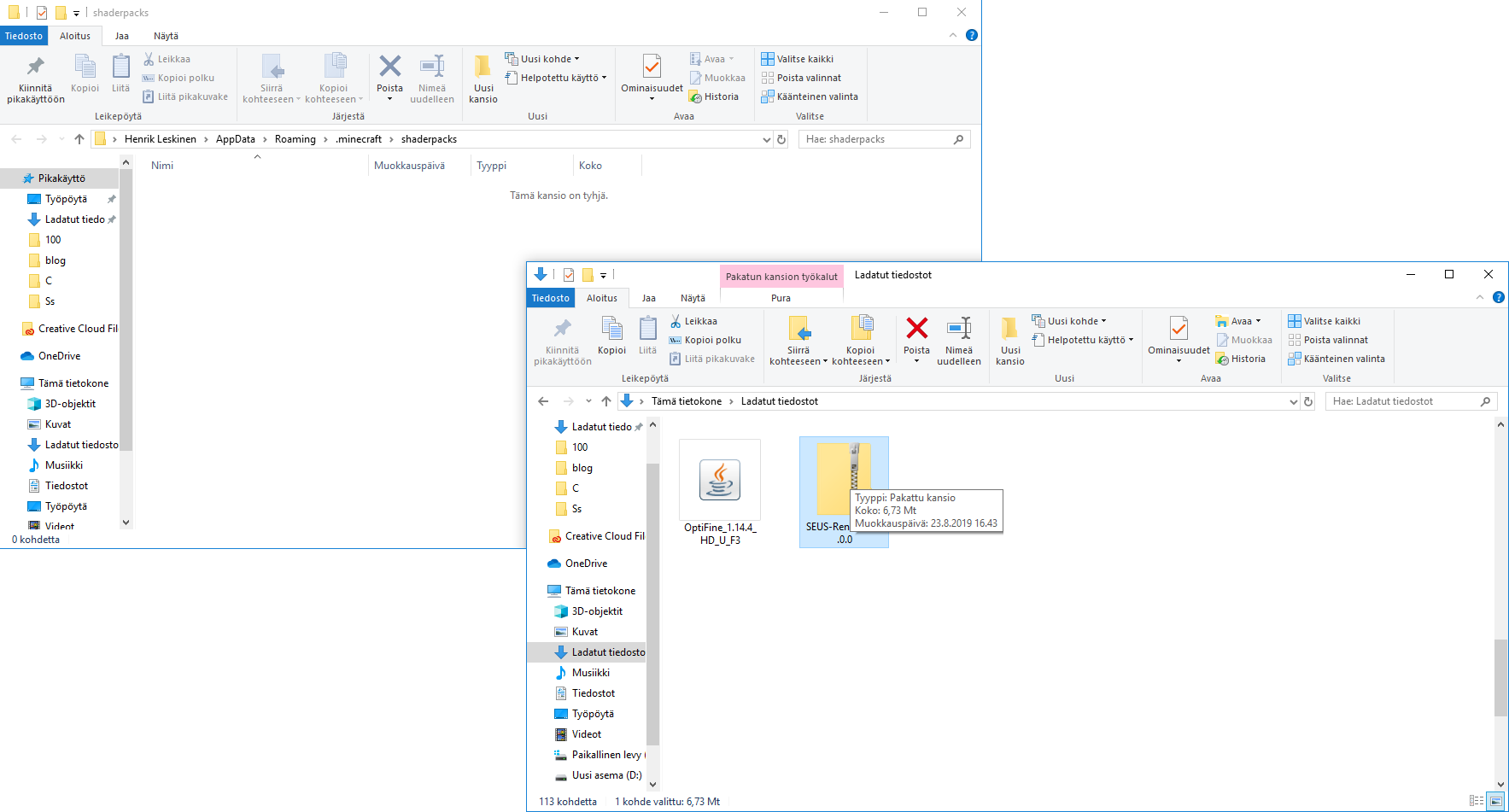Open Avaa dropdown in Ladatut tiedostot ribbon
1509x812 pixels.
pyautogui.click(x=1238, y=321)
